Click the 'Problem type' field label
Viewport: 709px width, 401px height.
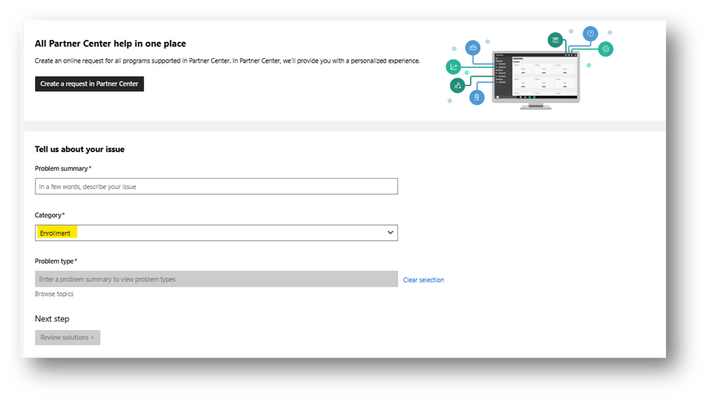[56, 261]
